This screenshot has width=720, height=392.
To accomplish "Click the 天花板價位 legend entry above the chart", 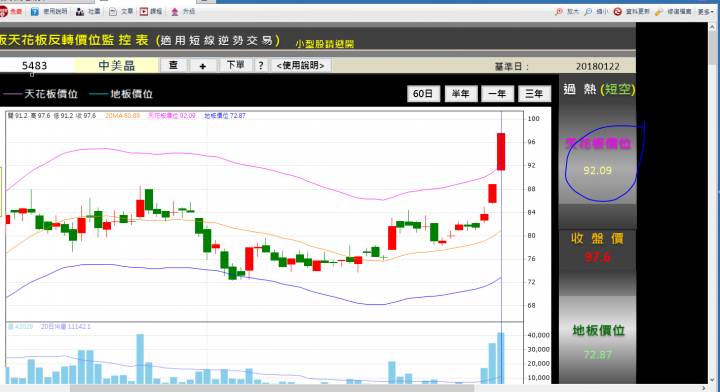I will click(x=40, y=94).
